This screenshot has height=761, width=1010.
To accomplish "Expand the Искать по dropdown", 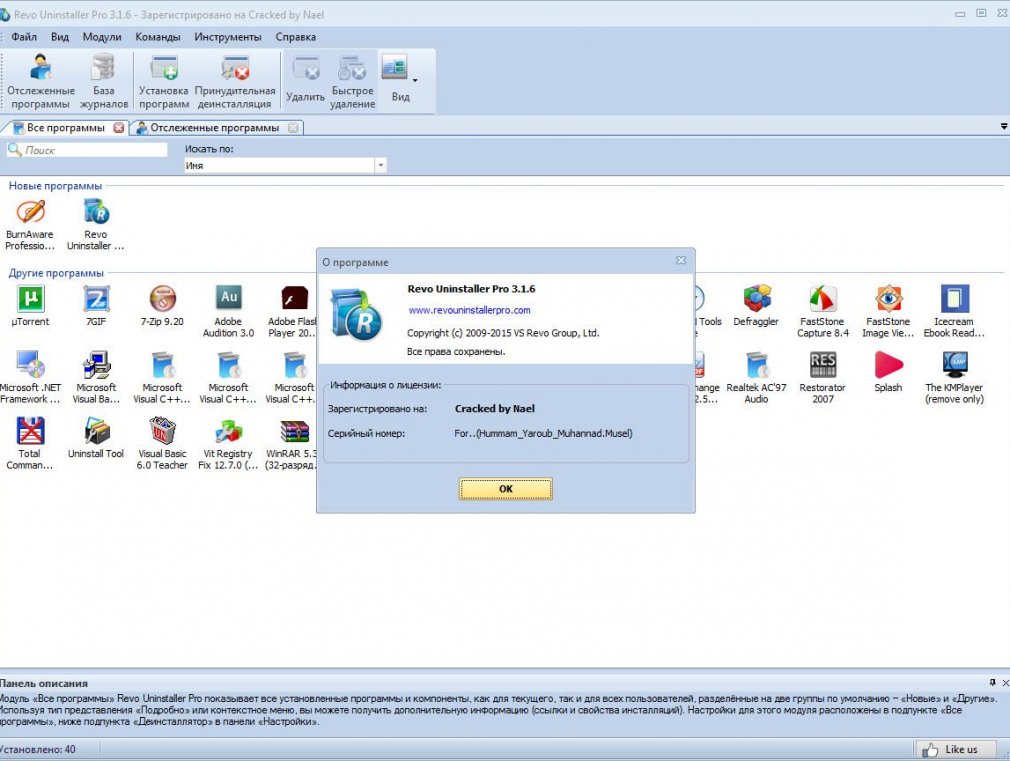I will point(381,166).
